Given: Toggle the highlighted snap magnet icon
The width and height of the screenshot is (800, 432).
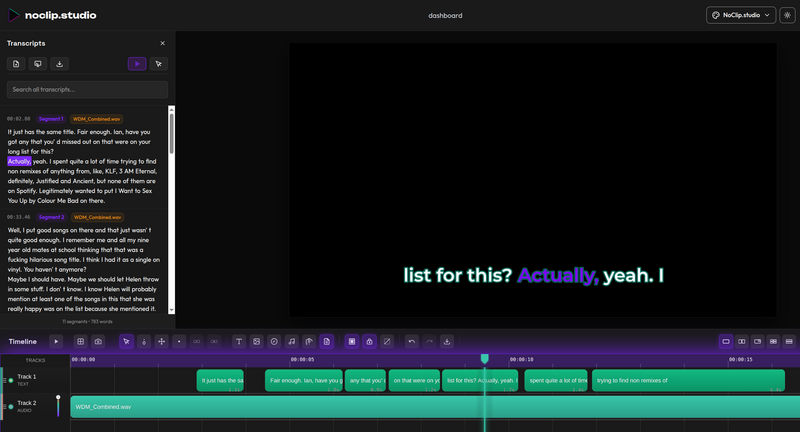Looking at the screenshot, I should pyautogui.click(x=369, y=342).
